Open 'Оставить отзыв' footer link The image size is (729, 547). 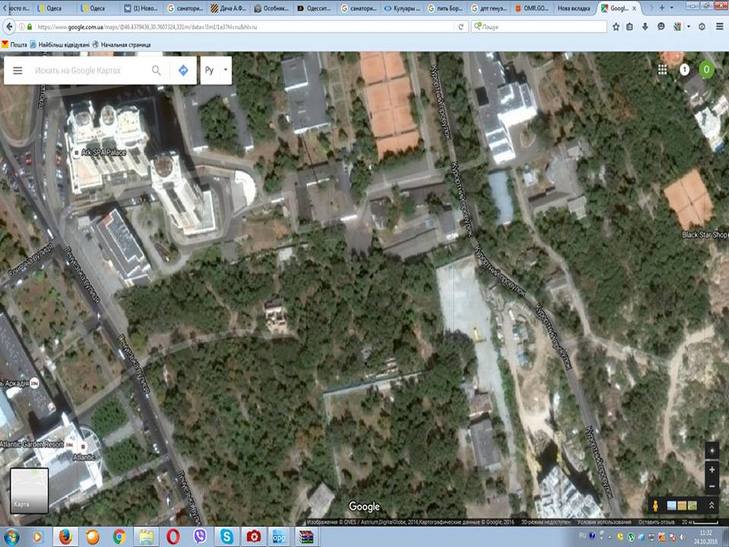pos(656,522)
